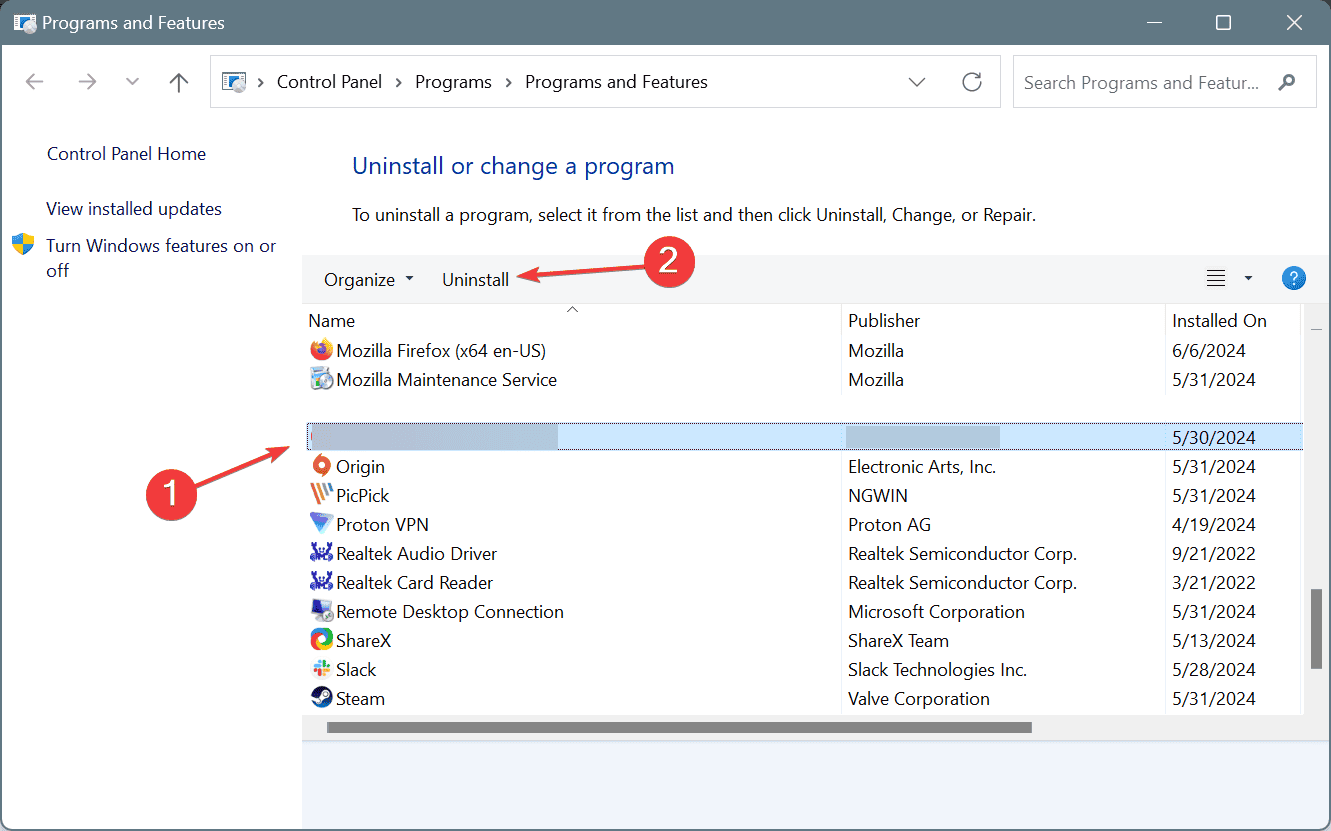Go back with the Back arrow
1331x831 pixels.
click(34, 82)
